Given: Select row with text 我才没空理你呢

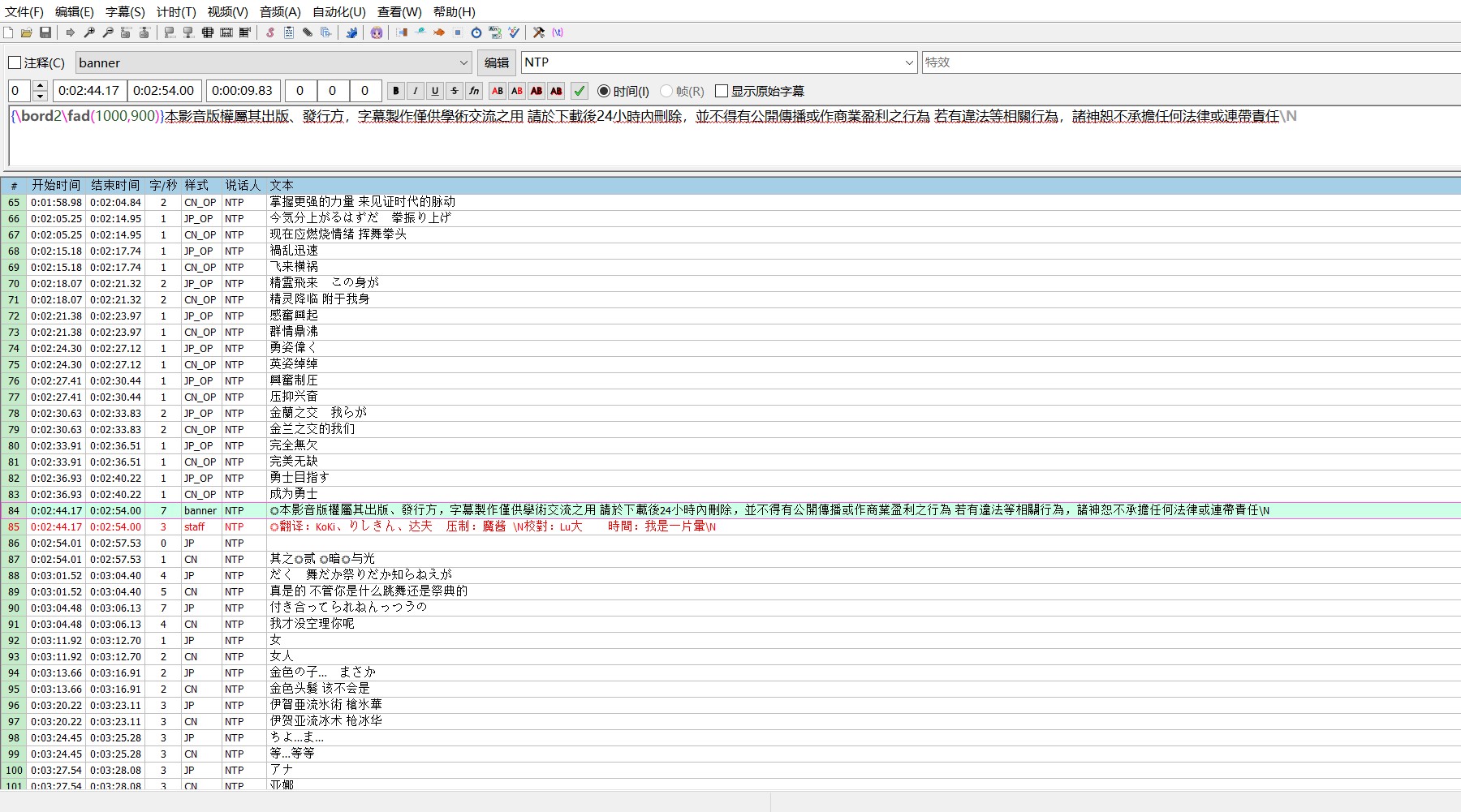Looking at the screenshot, I should (x=730, y=624).
